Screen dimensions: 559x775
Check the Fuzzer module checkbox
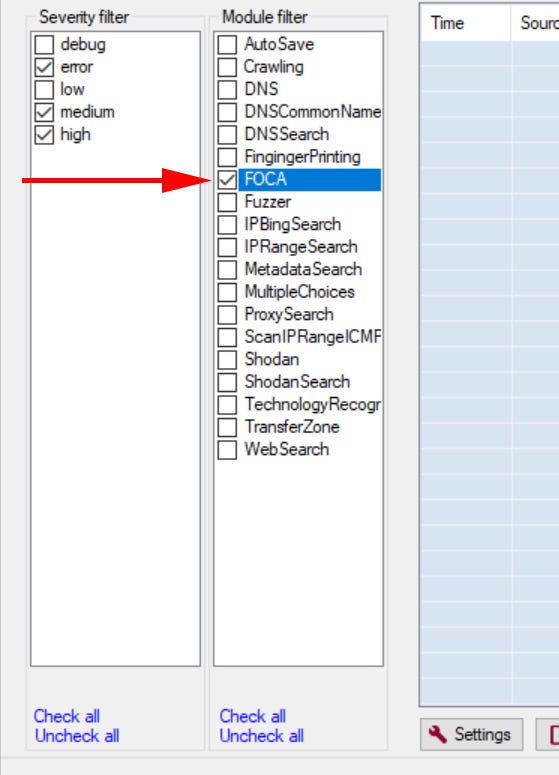pyautogui.click(x=227, y=202)
